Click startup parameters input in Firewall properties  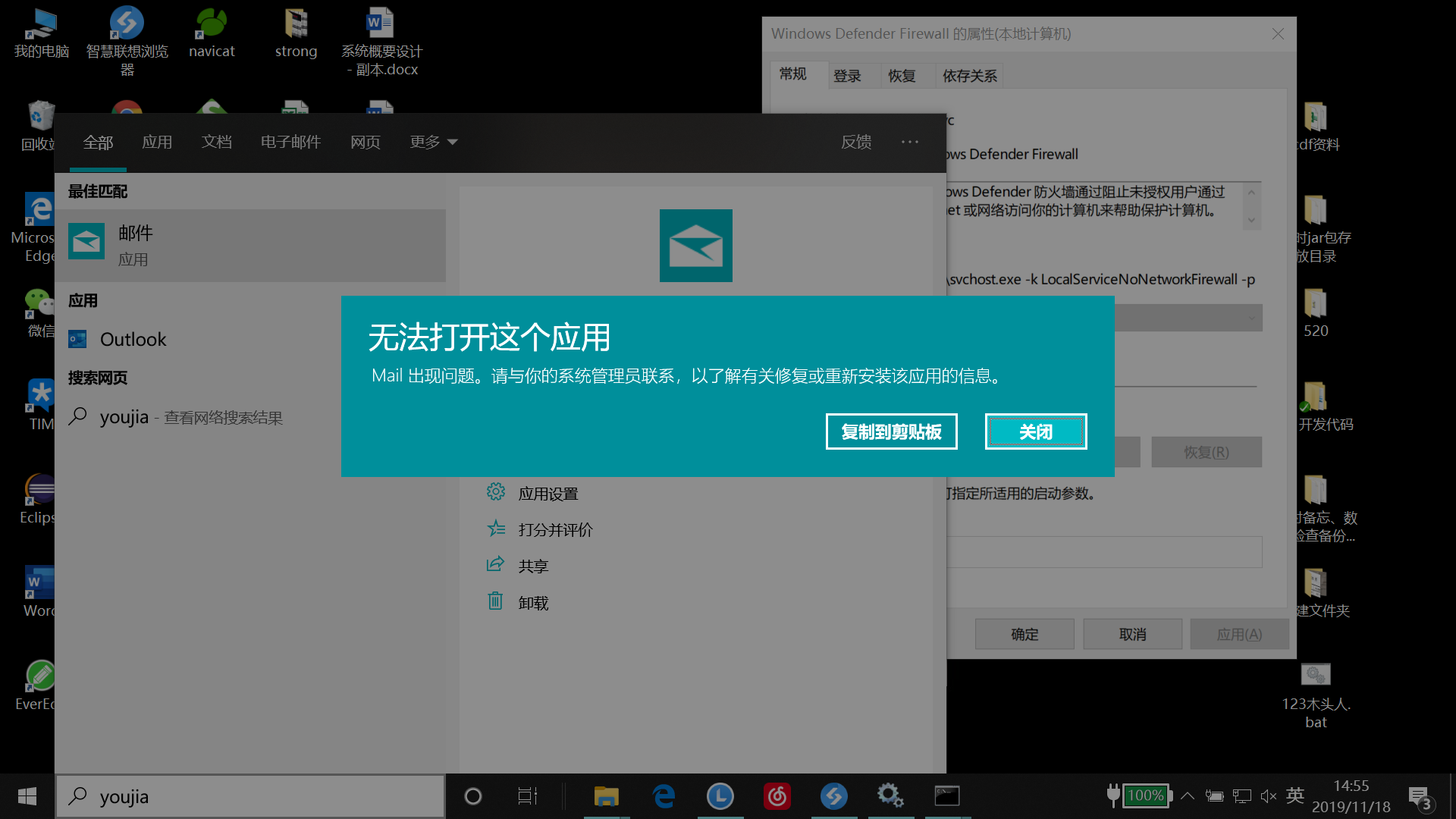1105,552
